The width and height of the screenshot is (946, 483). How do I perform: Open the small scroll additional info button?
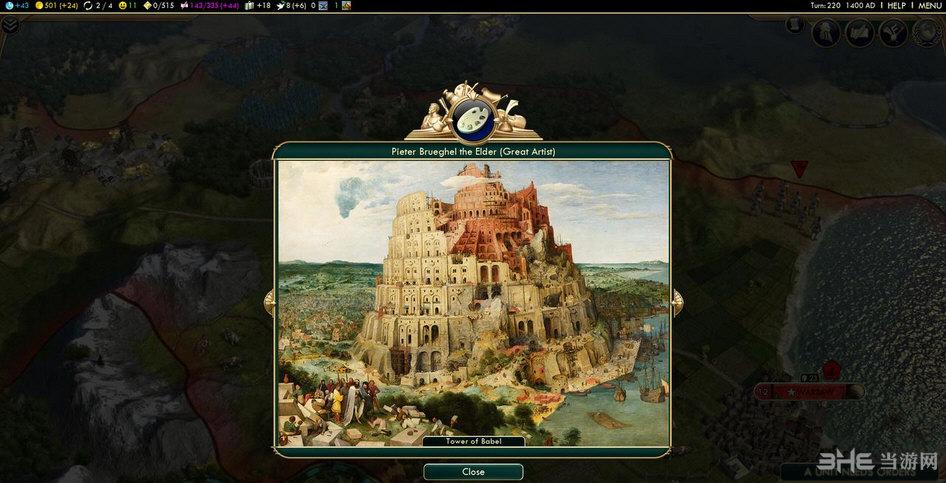pyautogui.click(x=795, y=25)
